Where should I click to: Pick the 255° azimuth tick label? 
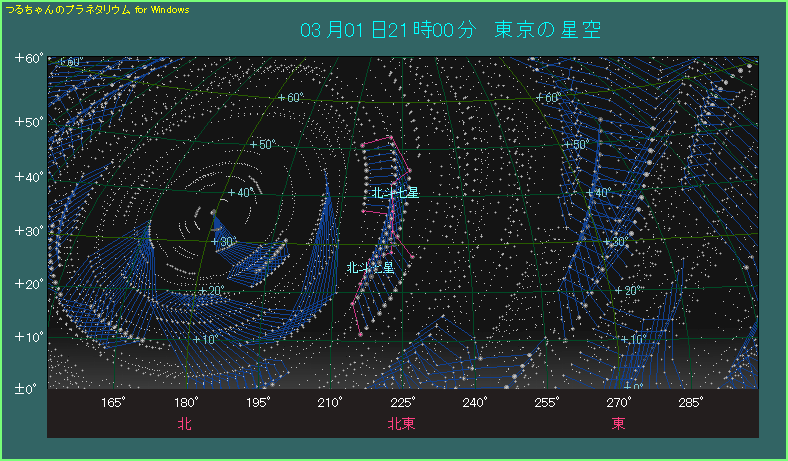[547, 402]
